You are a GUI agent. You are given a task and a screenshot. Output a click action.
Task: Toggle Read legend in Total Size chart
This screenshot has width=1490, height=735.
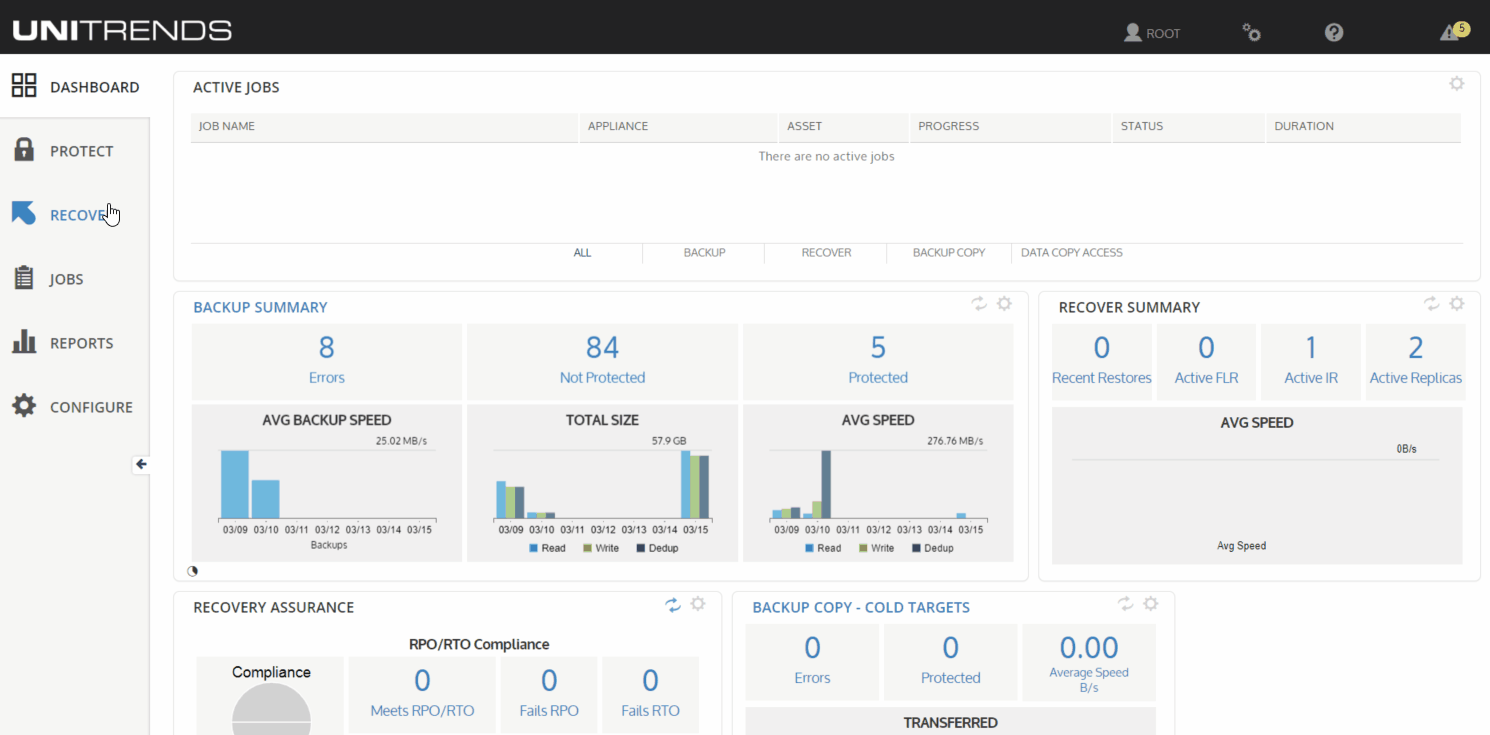547,548
